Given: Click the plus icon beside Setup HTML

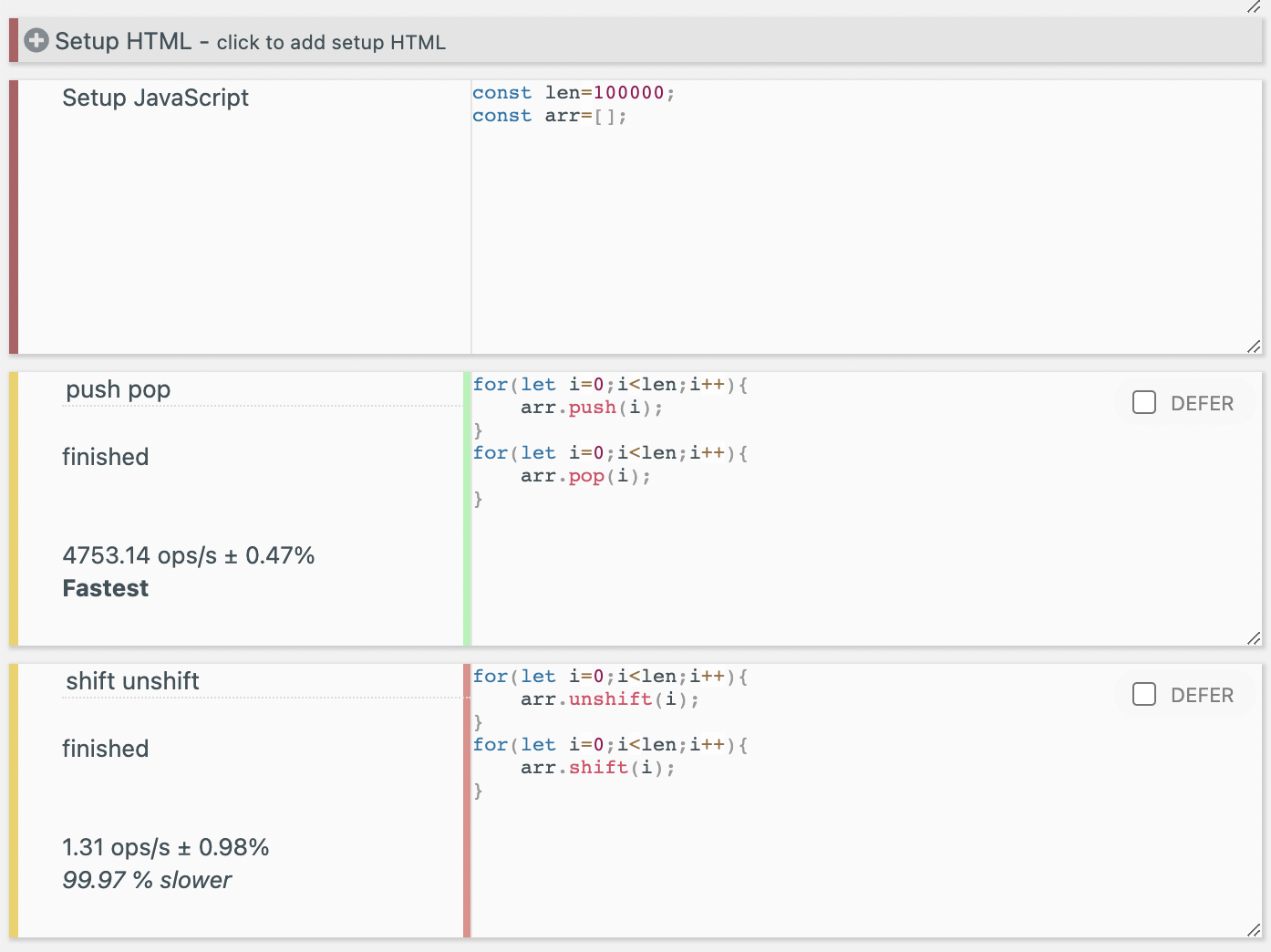Looking at the screenshot, I should (x=36, y=41).
